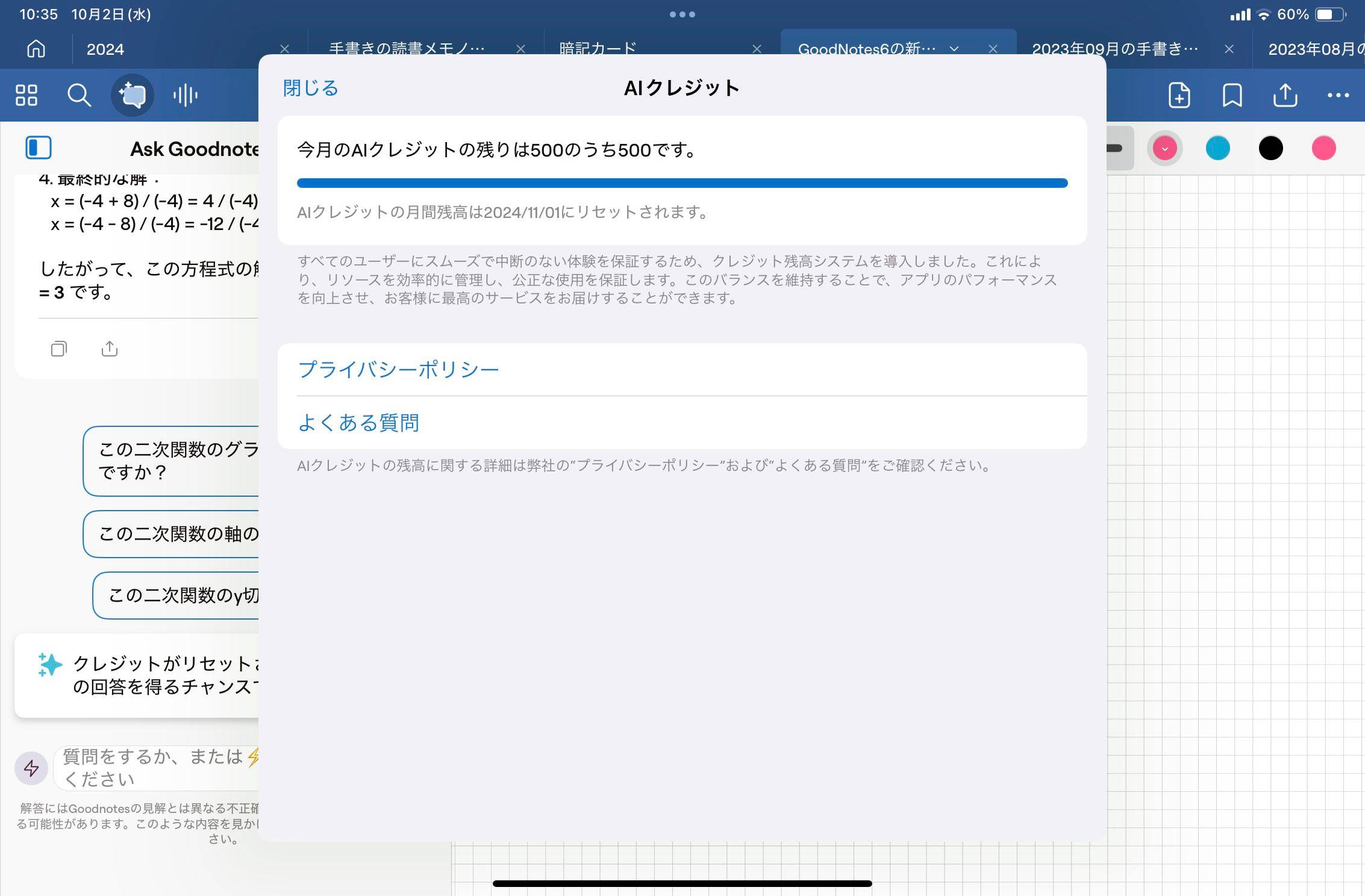Bookmark the current page
This screenshot has height=896, width=1365.
[x=1232, y=95]
